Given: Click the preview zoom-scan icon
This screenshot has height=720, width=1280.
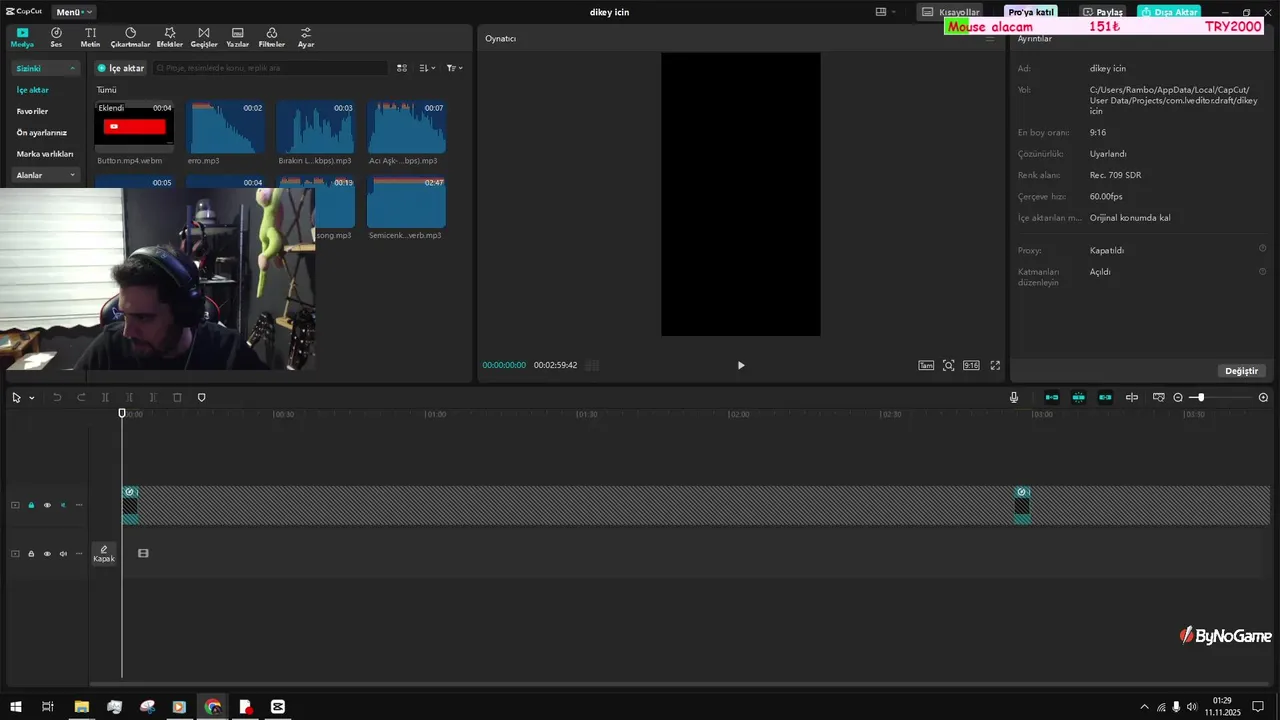Looking at the screenshot, I should click(x=949, y=365).
